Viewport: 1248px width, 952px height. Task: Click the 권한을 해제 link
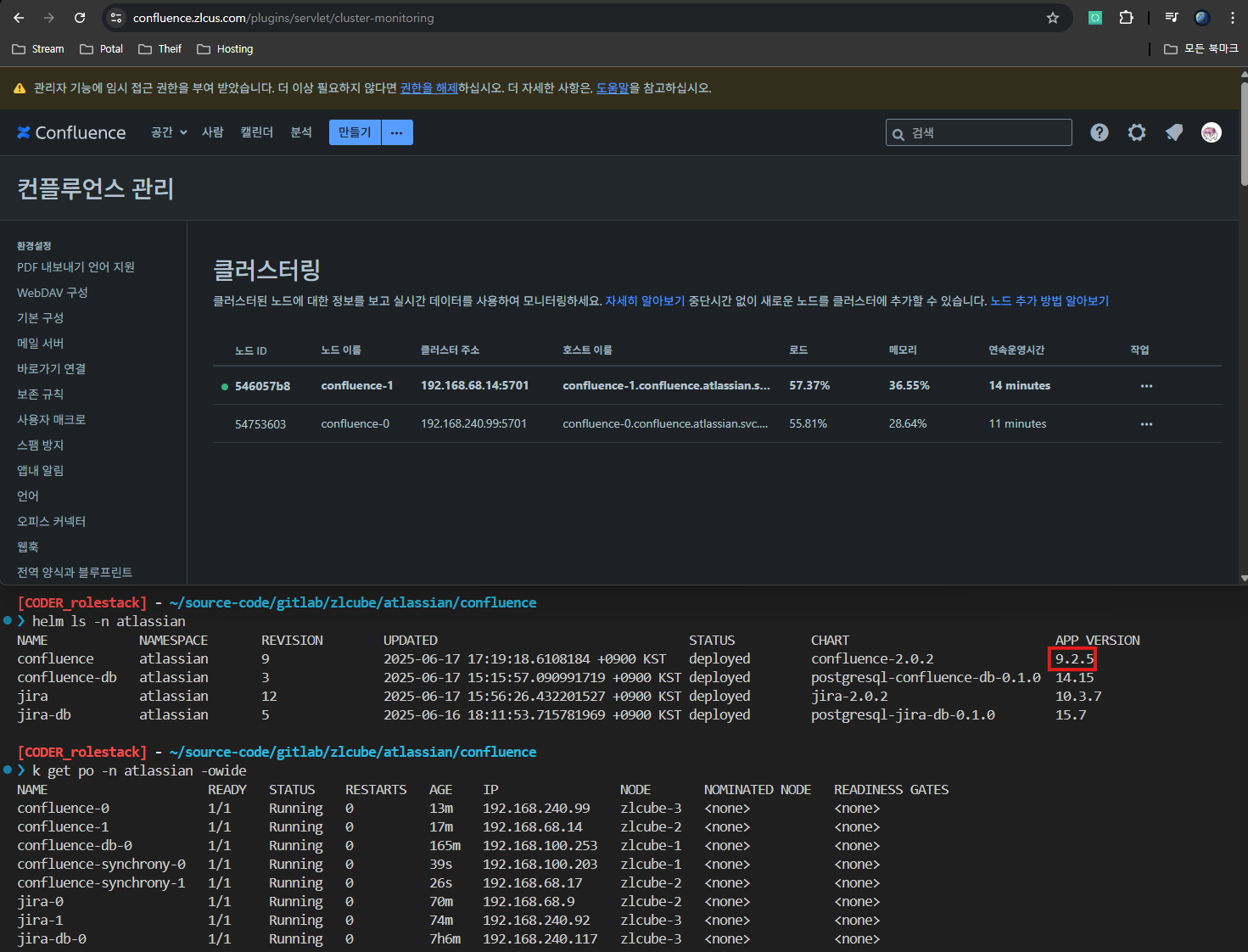click(x=428, y=88)
